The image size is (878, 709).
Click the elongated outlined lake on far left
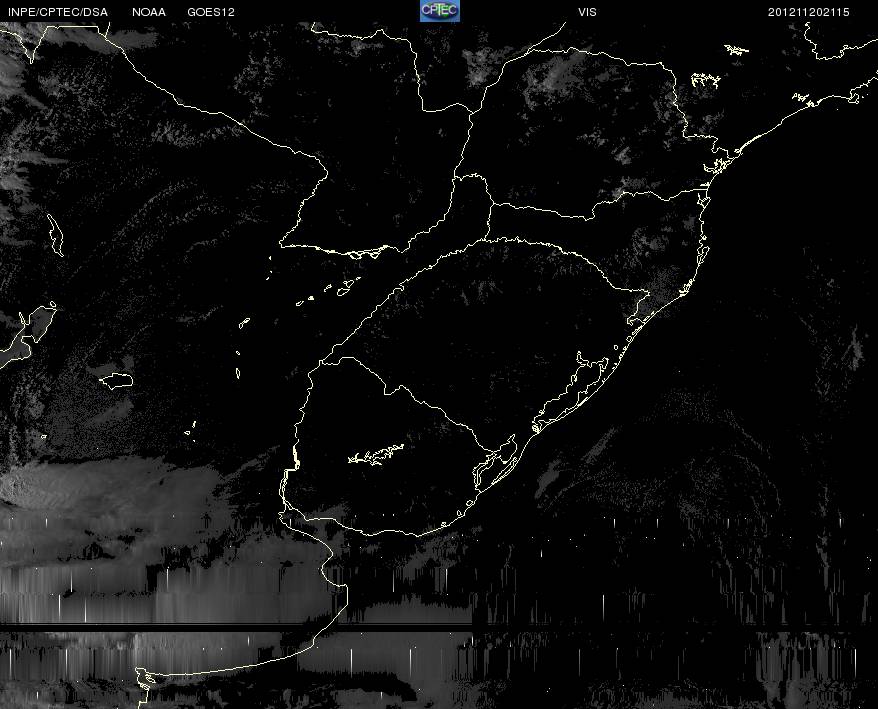(55, 235)
